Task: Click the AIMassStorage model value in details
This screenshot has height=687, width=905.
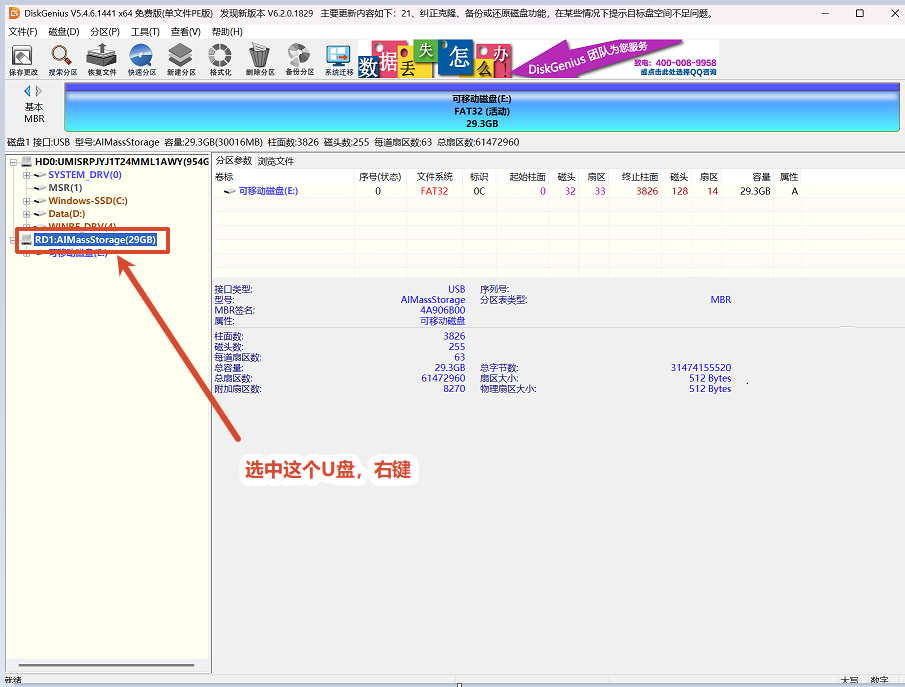Action: click(433, 300)
